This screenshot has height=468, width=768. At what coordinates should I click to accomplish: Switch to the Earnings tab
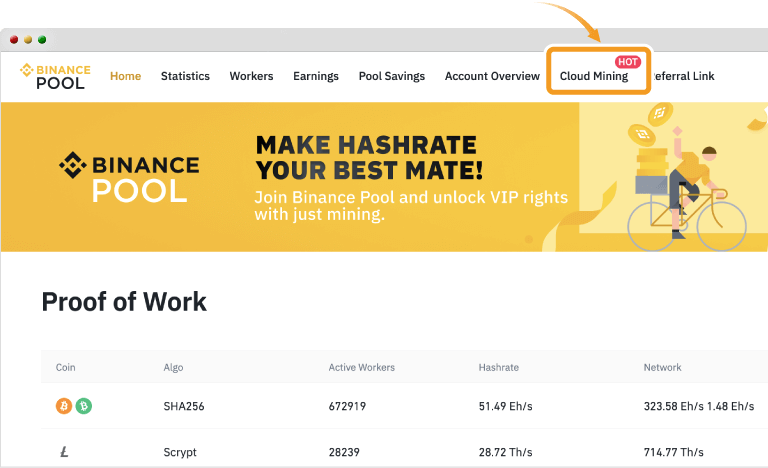[316, 76]
